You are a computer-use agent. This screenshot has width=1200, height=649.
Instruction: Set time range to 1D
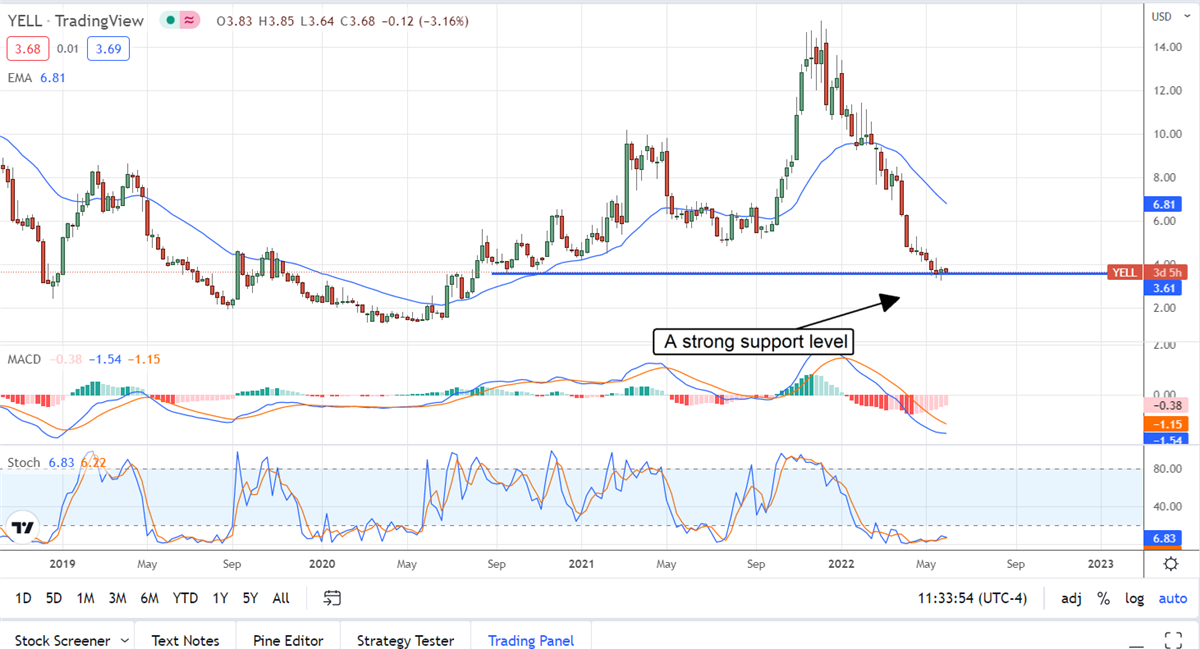23,598
